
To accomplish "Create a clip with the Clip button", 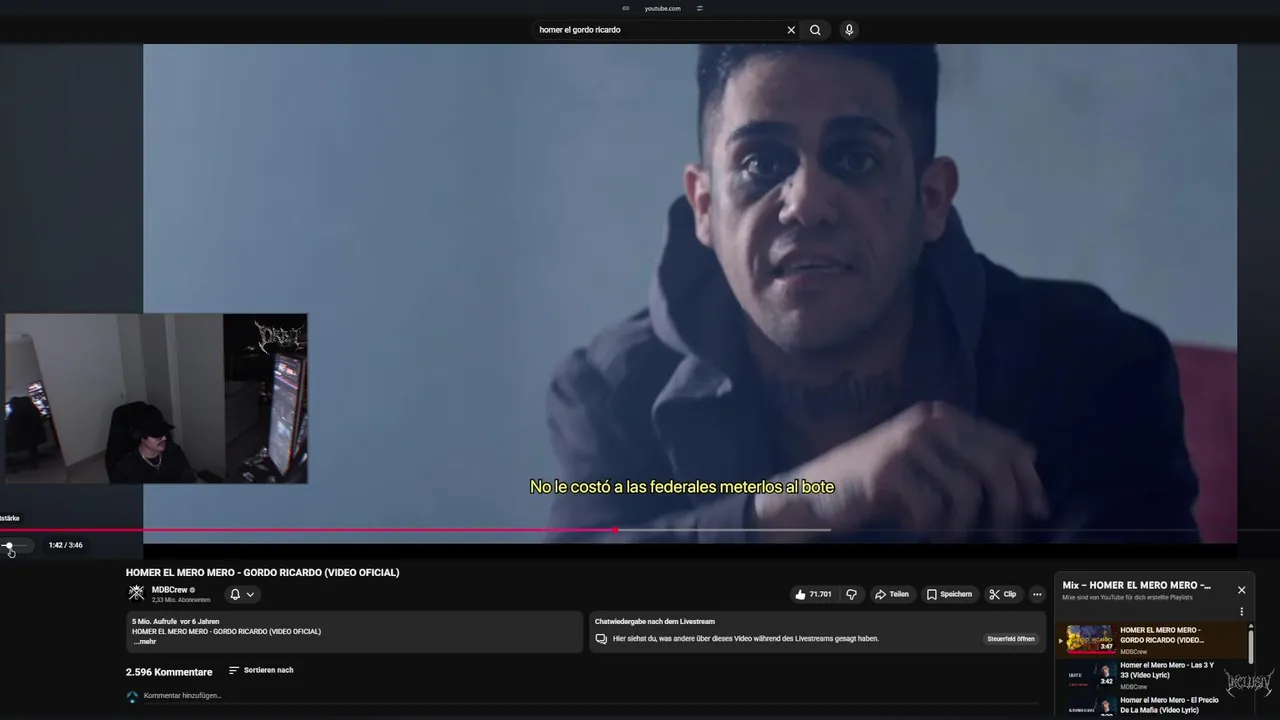I will pyautogui.click(x=1003, y=594).
